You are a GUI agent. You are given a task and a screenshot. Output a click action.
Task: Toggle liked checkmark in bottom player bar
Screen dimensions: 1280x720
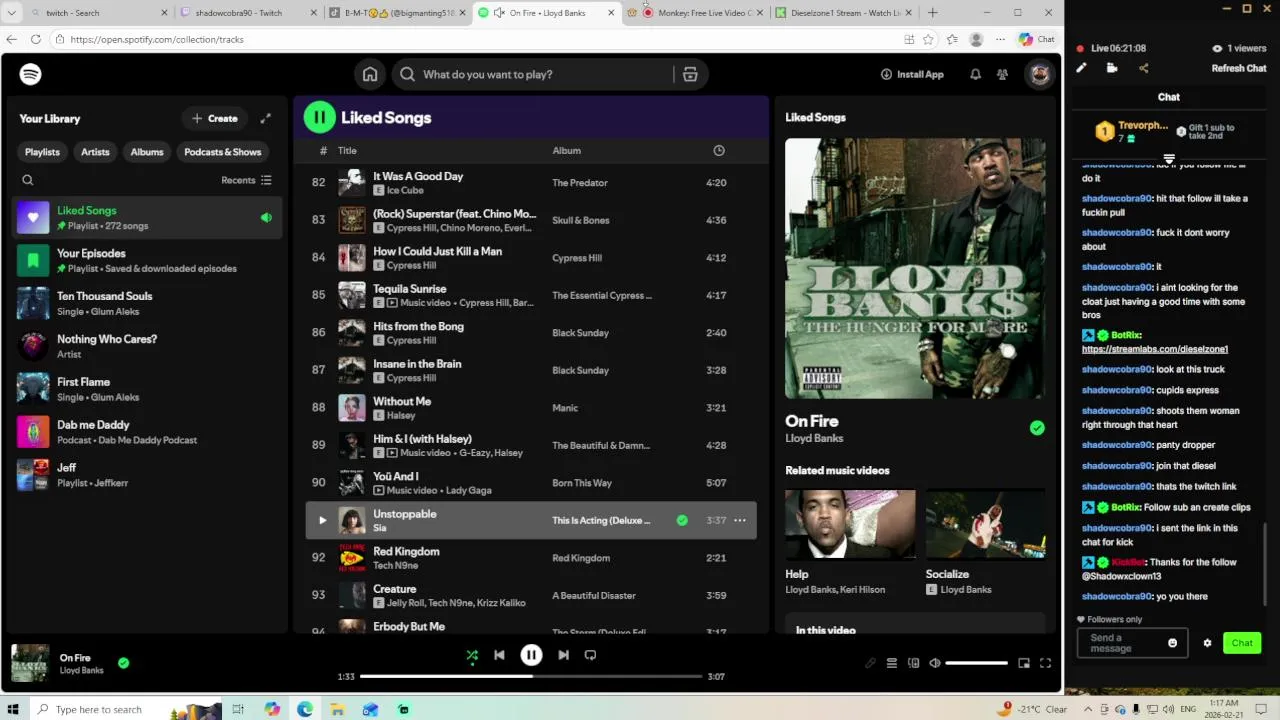pos(123,662)
